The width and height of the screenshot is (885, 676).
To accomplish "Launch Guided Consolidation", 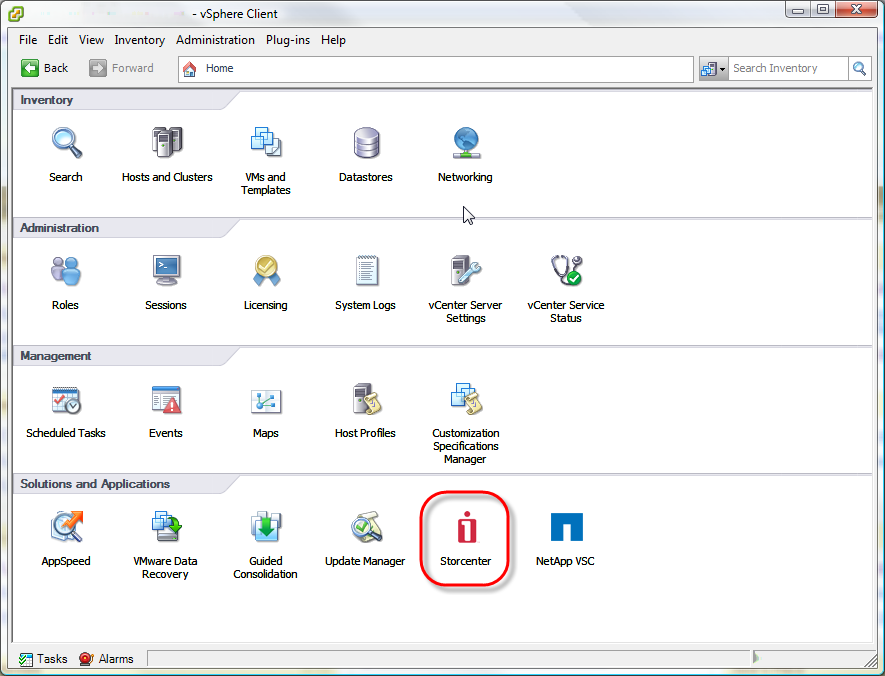I will click(266, 526).
